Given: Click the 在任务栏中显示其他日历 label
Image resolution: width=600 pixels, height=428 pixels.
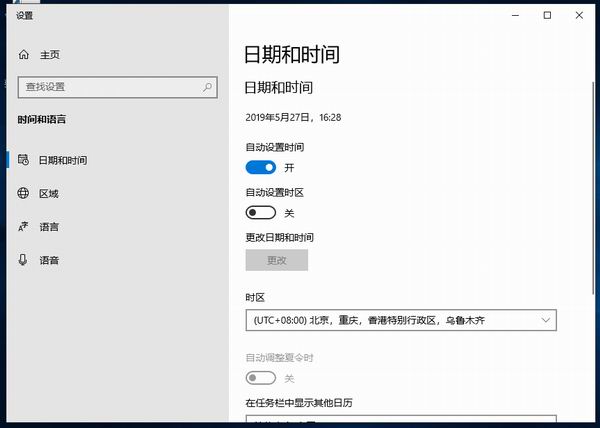Looking at the screenshot, I should (299, 402).
